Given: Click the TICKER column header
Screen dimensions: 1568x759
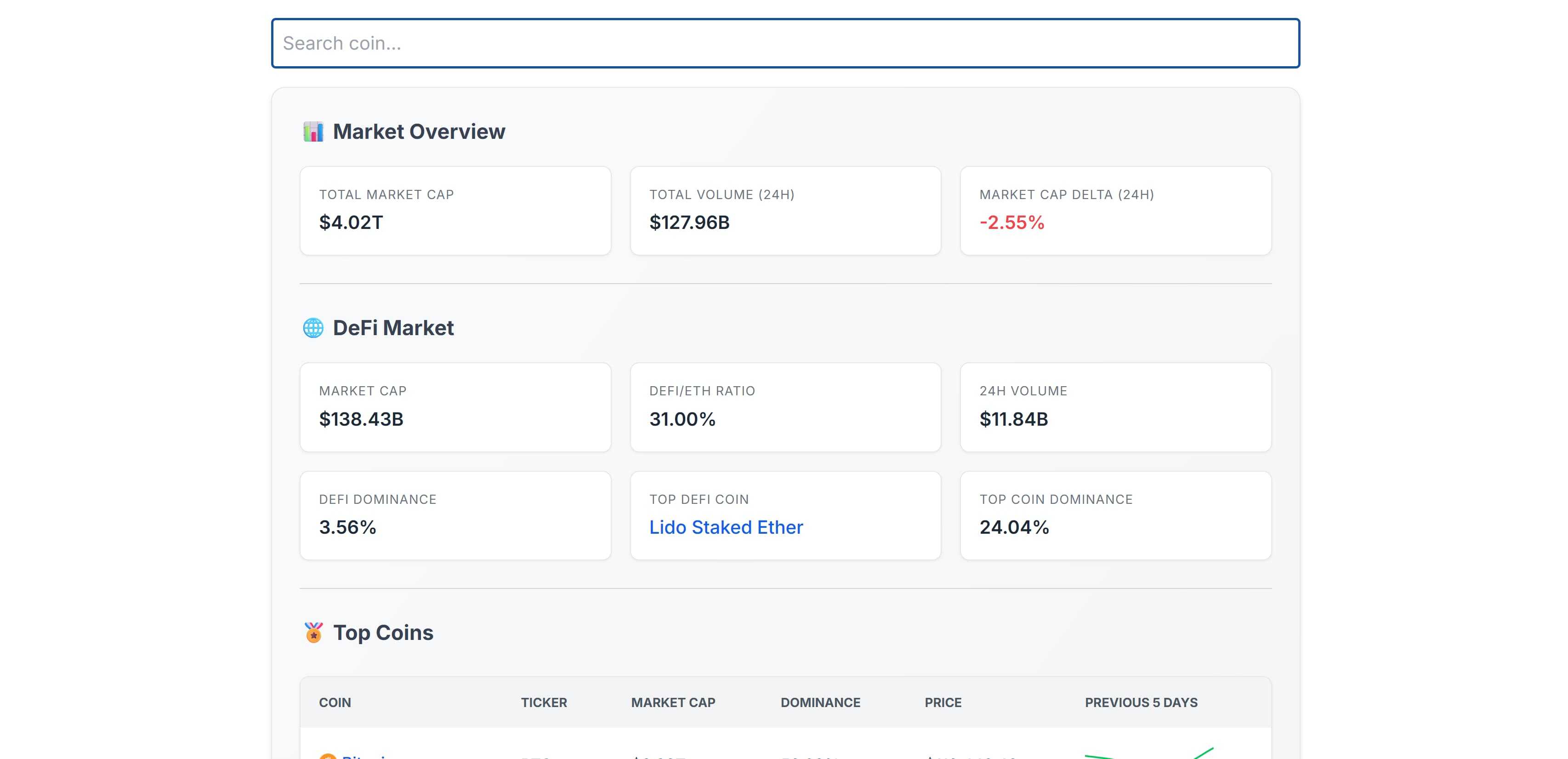Looking at the screenshot, I should tap(544, 702).
